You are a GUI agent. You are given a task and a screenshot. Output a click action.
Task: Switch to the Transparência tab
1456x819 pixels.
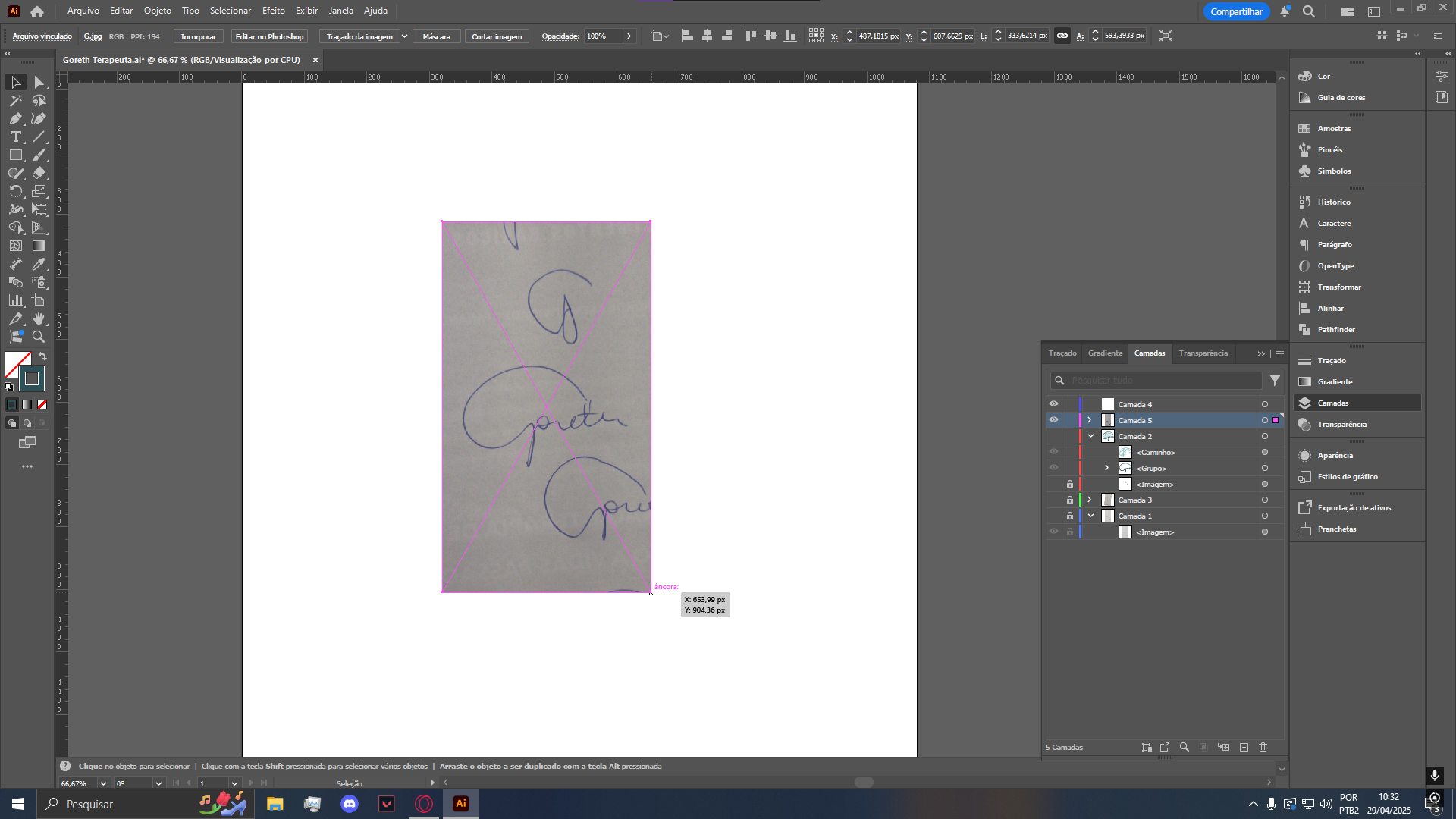click(x=1203, y=353)
